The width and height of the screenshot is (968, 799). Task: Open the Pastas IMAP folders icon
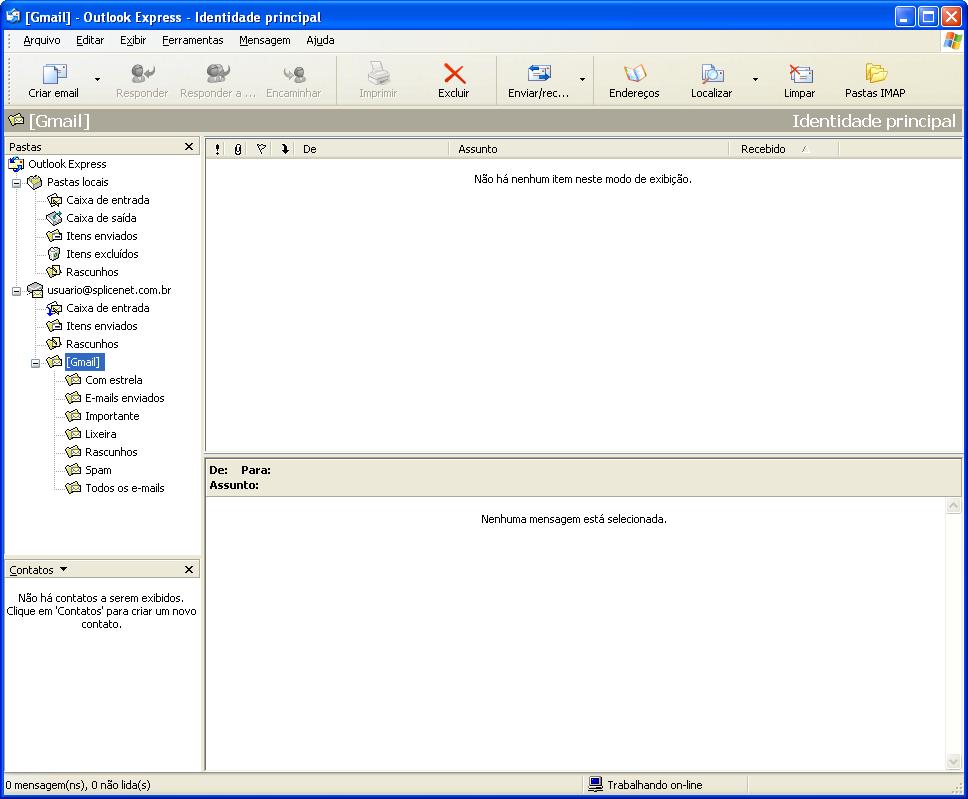(875, 74)
